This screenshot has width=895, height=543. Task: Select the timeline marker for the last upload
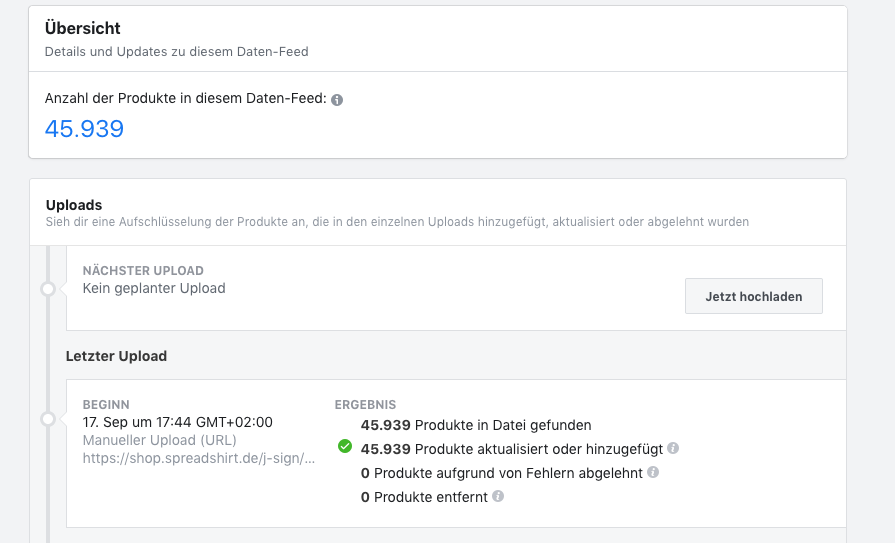47,419
